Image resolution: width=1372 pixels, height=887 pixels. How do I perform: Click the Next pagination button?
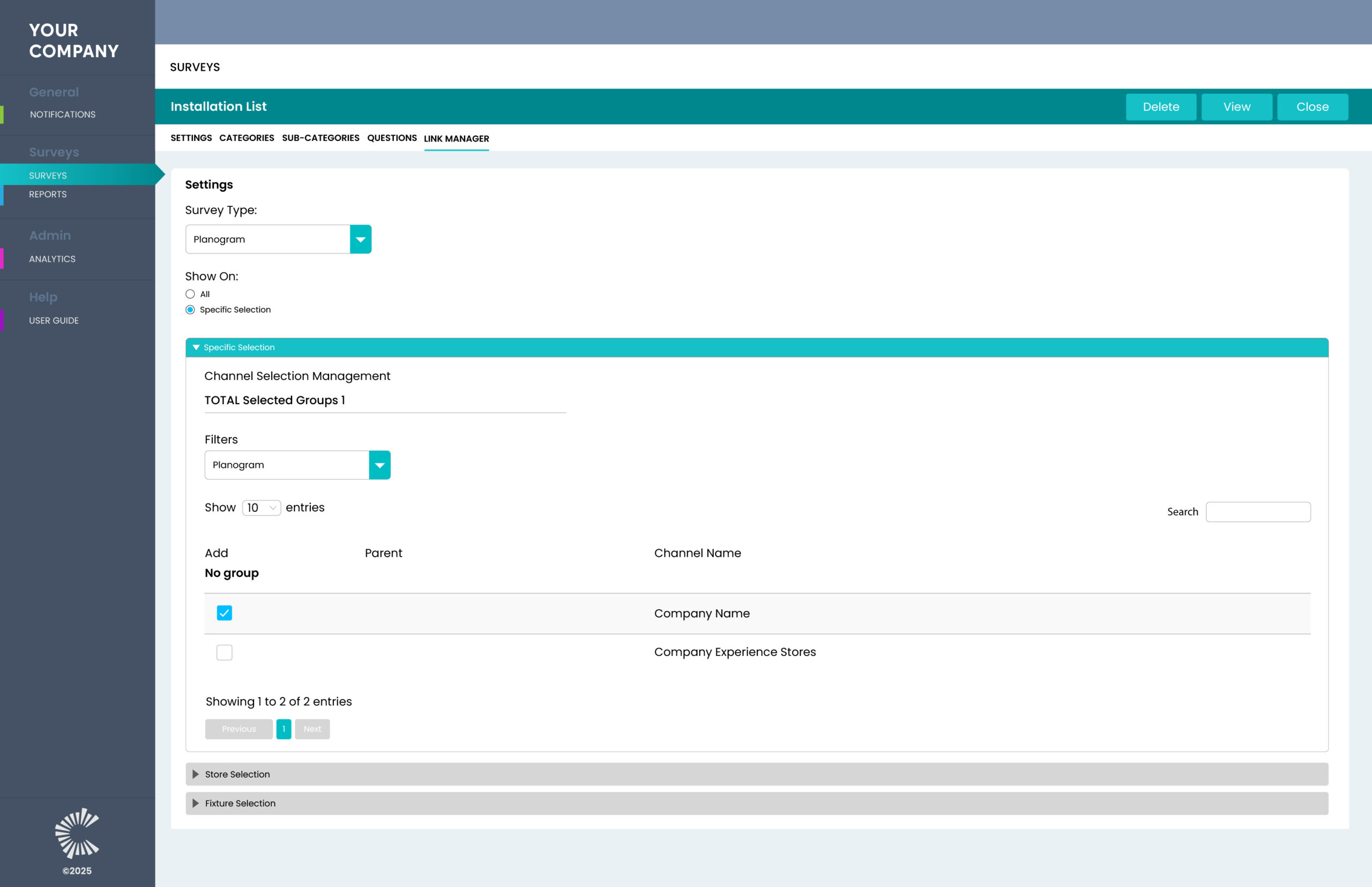[312, 729]
